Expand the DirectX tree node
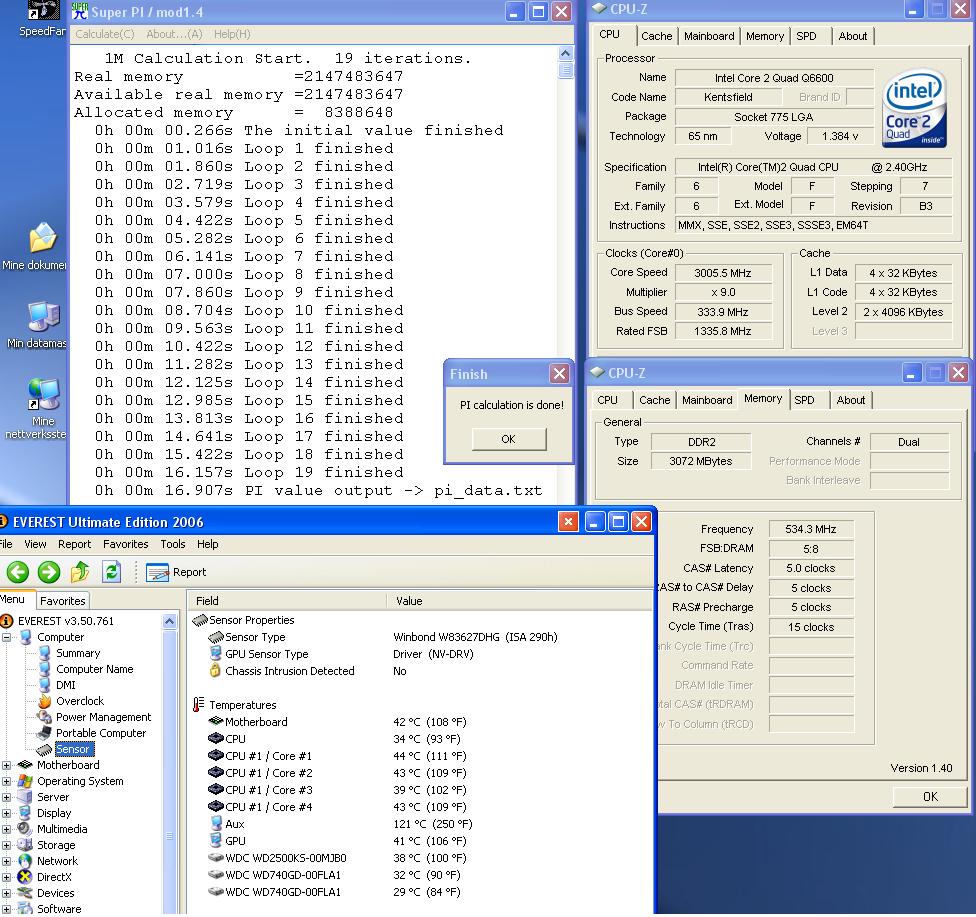Viewport: 976px width, 917px height. [x=6, y=877]
